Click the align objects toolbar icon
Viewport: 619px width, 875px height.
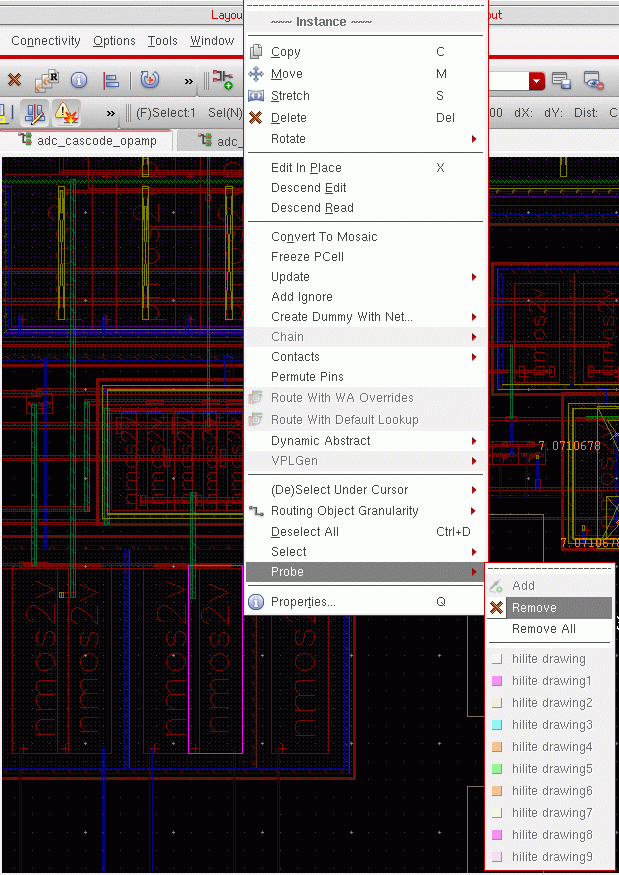[x=111, y=81]
